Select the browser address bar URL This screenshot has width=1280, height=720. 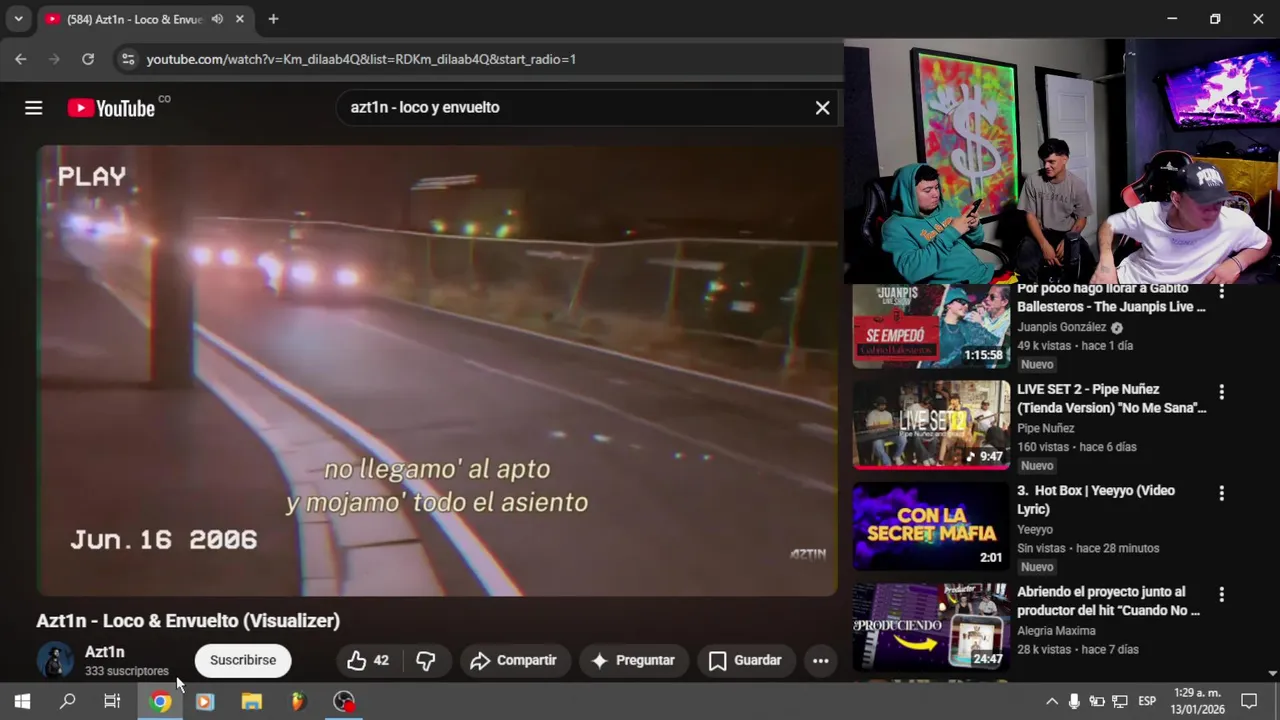361,59
